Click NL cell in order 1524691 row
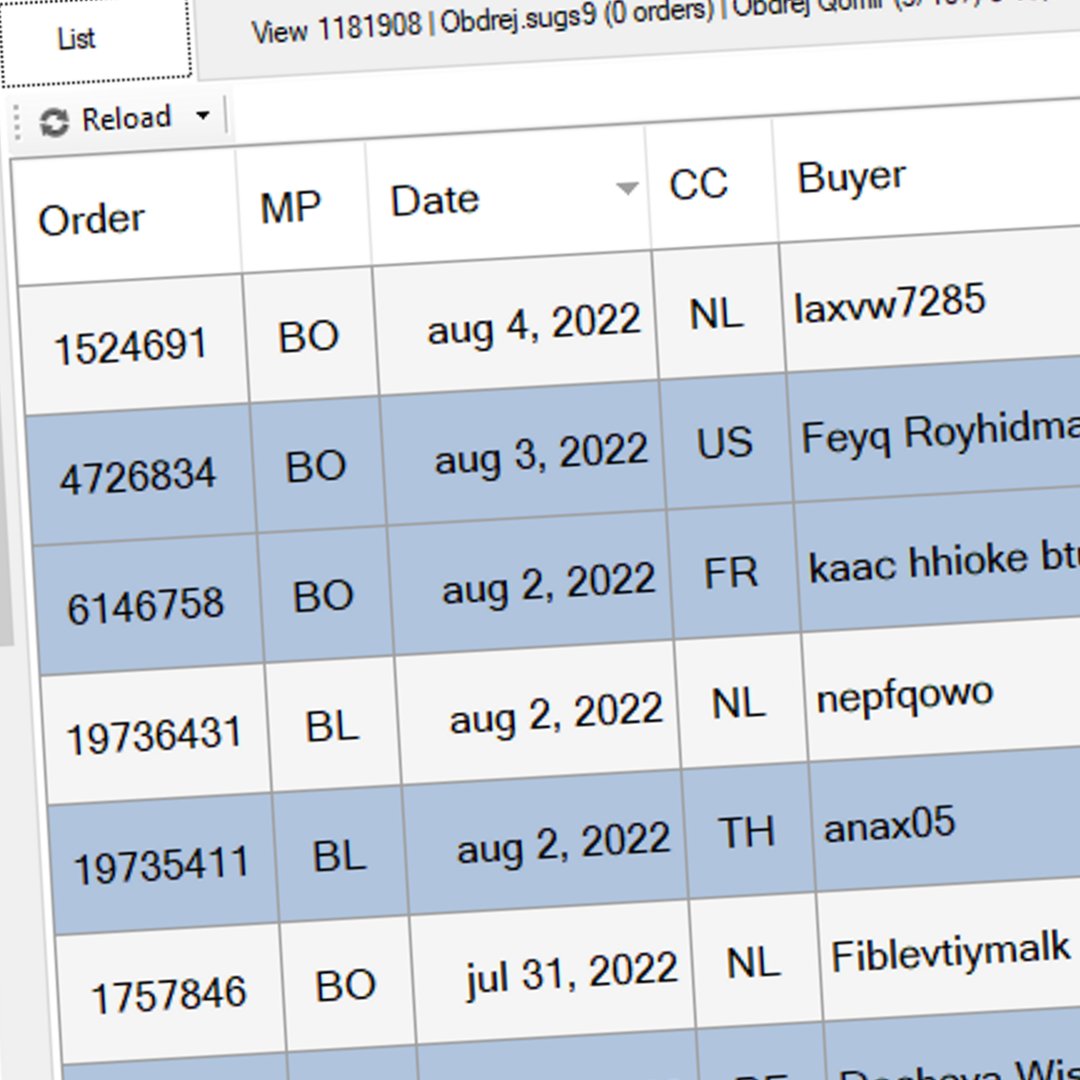Screen dimensions: 1080x1080 pos(716,314)
